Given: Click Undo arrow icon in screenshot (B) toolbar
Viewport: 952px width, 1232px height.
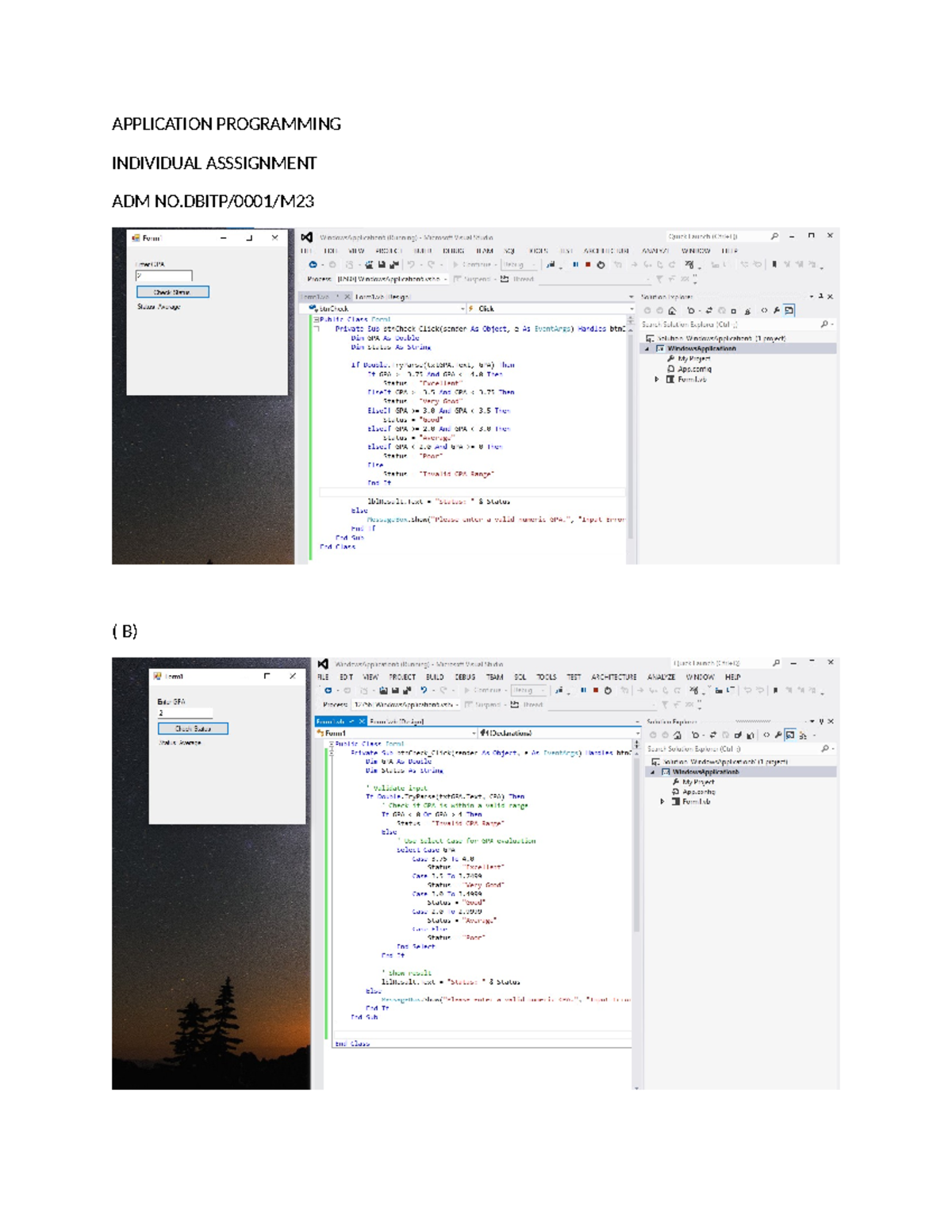Looking at the screenshot, I should pos(424,690).
